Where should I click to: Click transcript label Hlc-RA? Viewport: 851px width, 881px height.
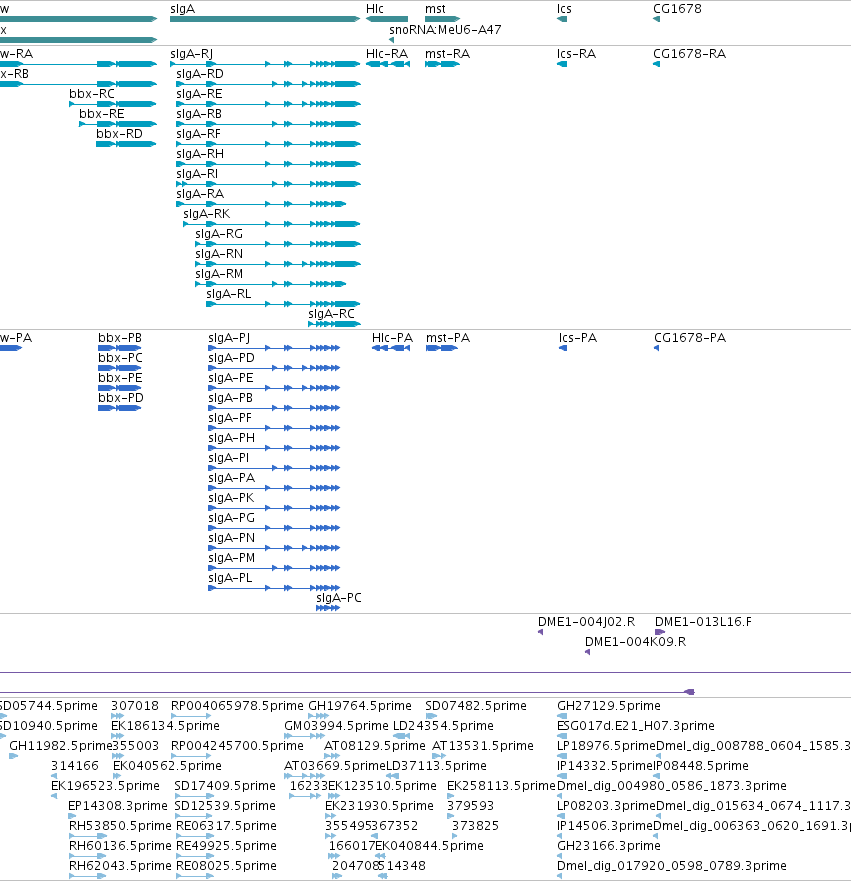point(386,54)
